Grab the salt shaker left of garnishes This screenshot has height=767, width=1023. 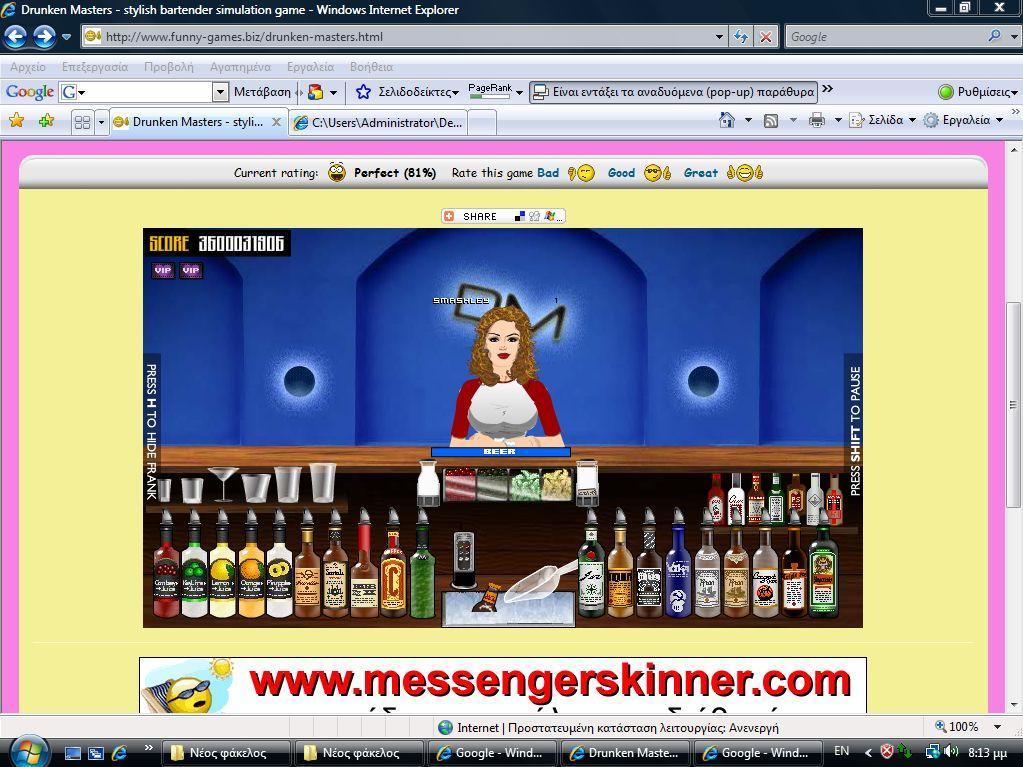pos(428,483)
